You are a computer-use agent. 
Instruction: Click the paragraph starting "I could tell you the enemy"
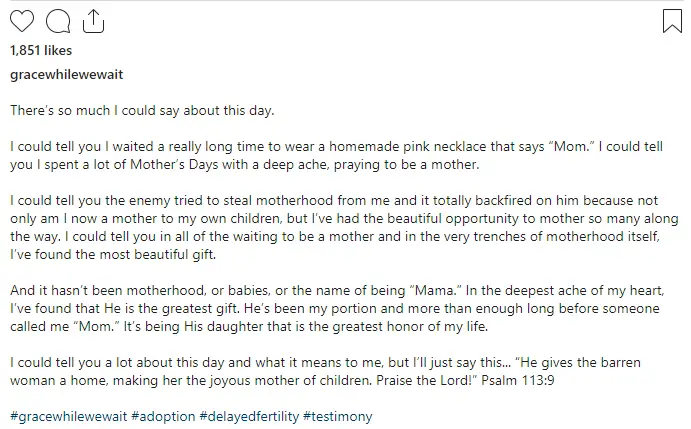[344, 228]
